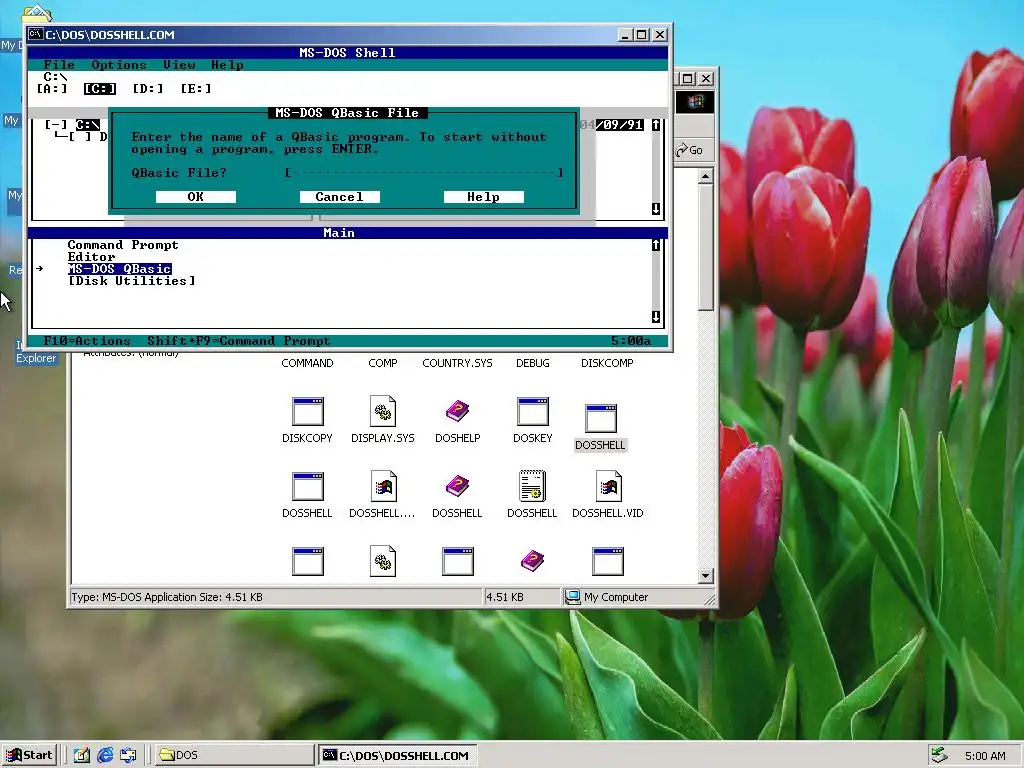
Task: Click Explorer window's scroll down arrow
Action: (705, 576)
